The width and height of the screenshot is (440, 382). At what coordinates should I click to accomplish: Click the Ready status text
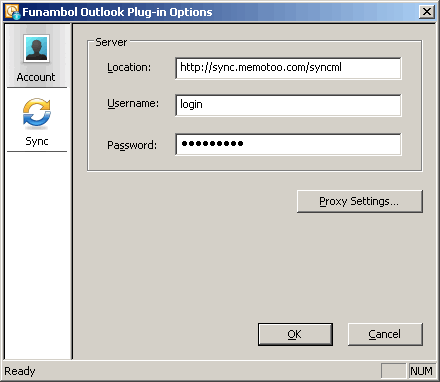[x=20, y=371]
